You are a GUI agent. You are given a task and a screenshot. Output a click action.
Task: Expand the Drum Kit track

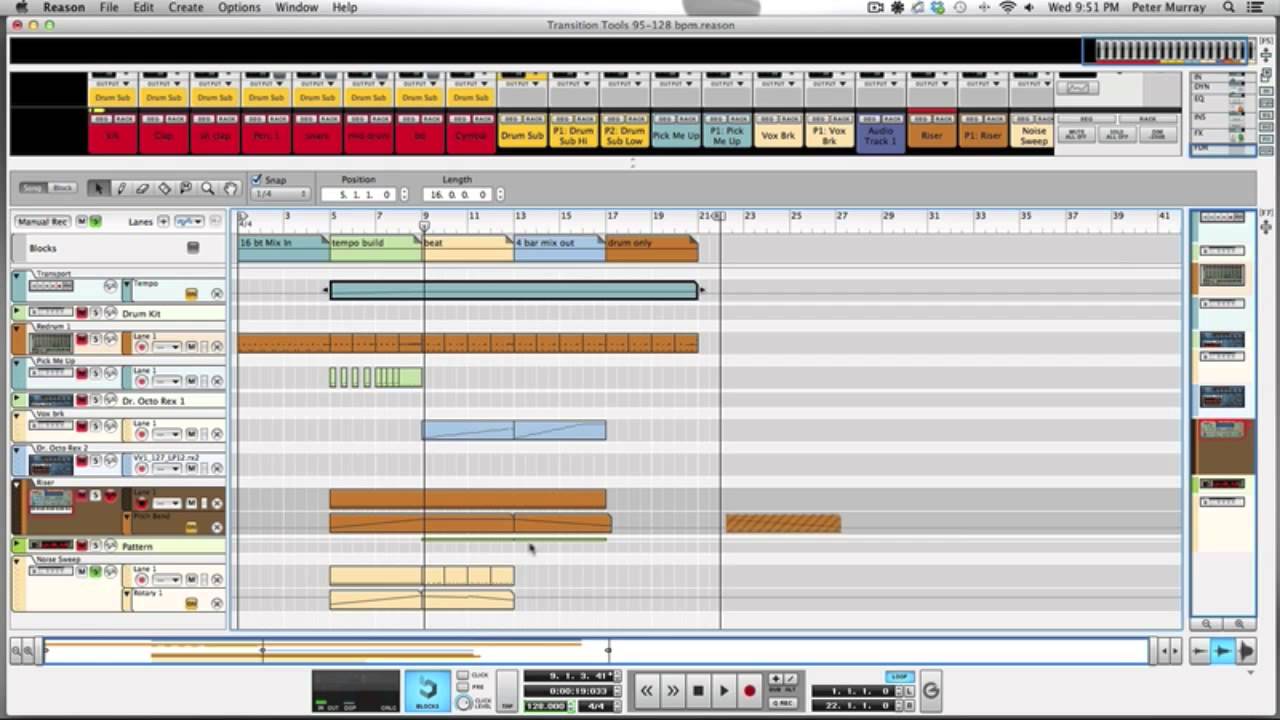pyautogui.click(x=17, y=313)
